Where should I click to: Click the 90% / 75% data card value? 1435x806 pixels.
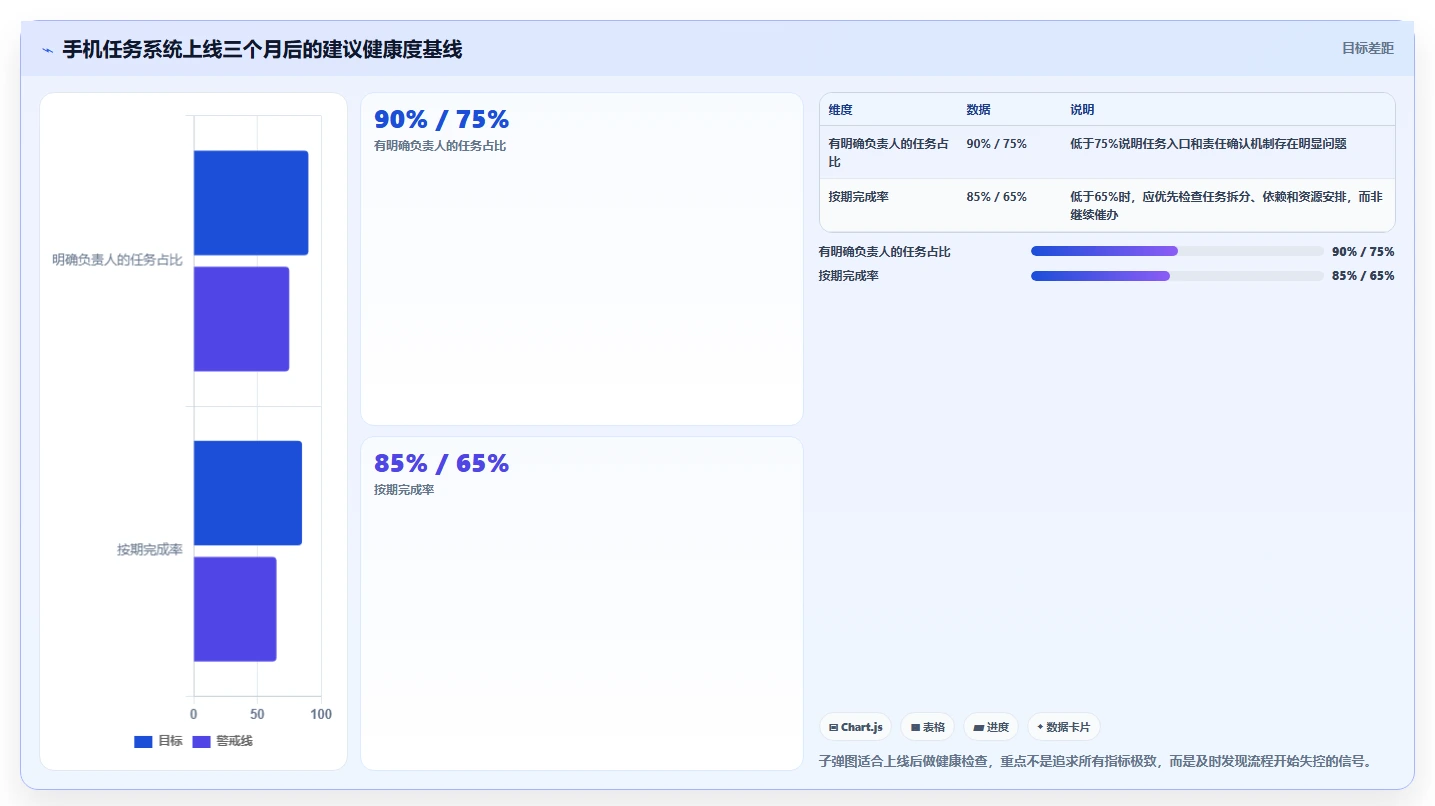click(441, 120)
